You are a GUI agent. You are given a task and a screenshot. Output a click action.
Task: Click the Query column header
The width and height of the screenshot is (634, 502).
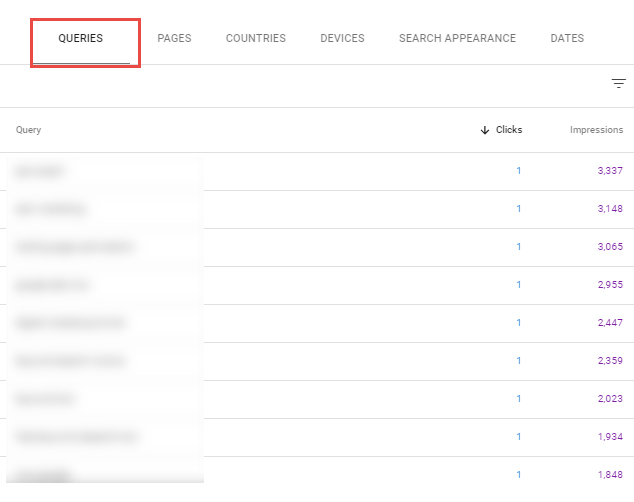point(28,130)
